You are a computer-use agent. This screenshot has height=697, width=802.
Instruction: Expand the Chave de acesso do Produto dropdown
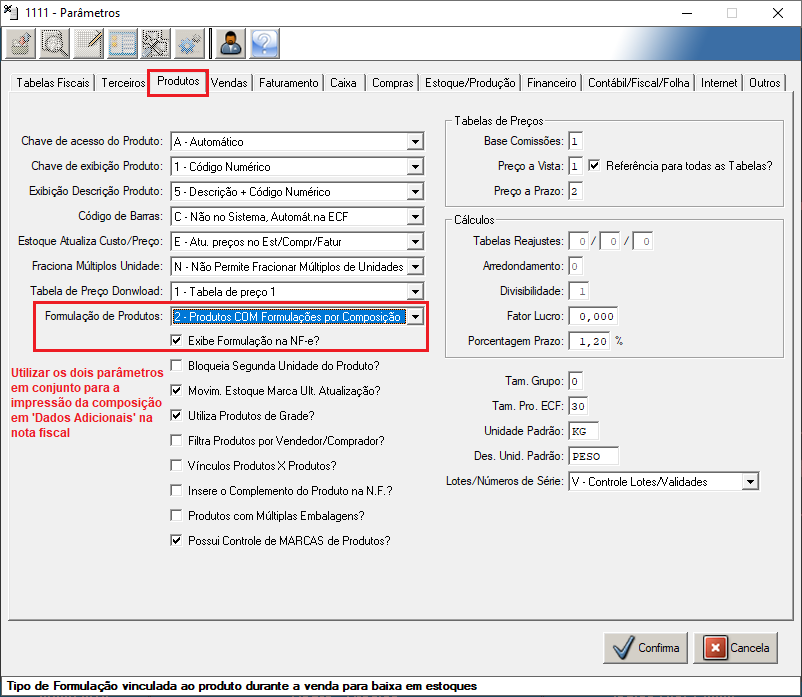[x=415, y=142]
